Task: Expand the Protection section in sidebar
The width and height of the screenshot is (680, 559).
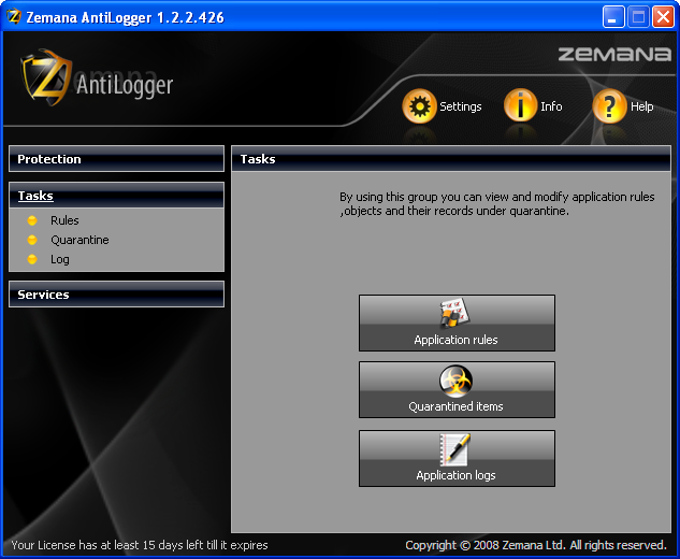Action: [x=116, y=159]
